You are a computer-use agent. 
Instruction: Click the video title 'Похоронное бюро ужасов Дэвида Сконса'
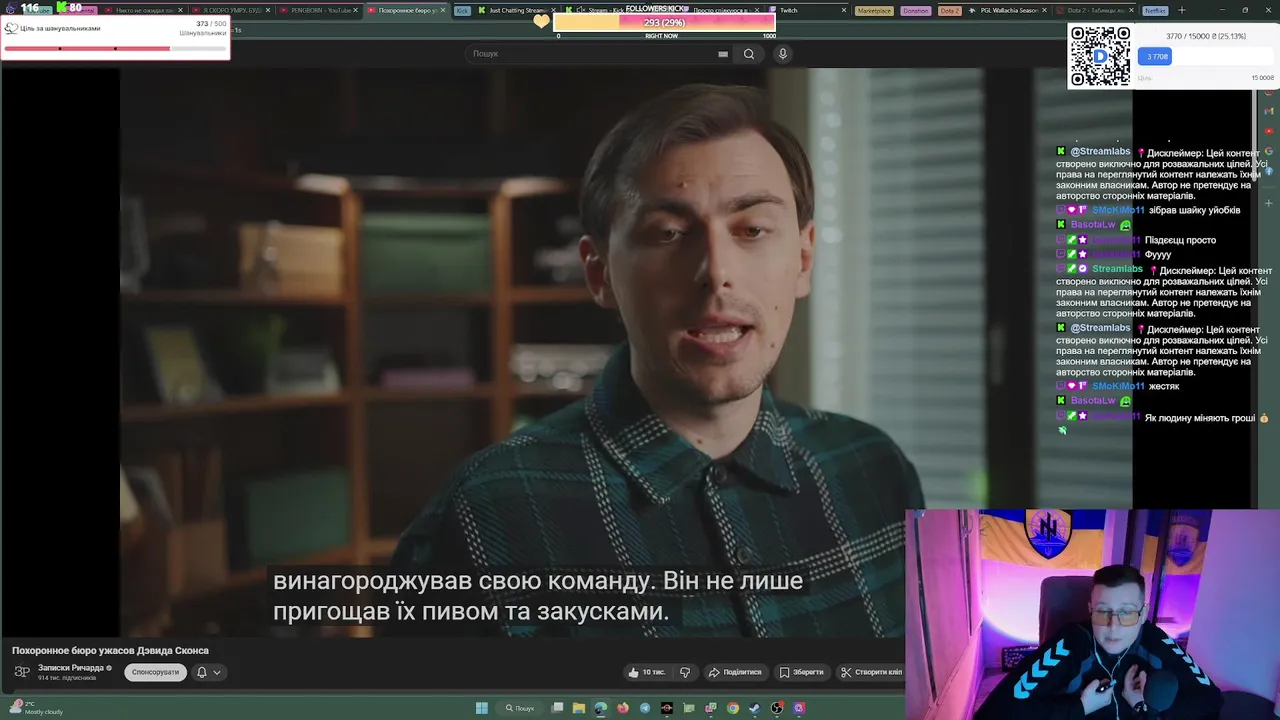[x=110, y=650]
